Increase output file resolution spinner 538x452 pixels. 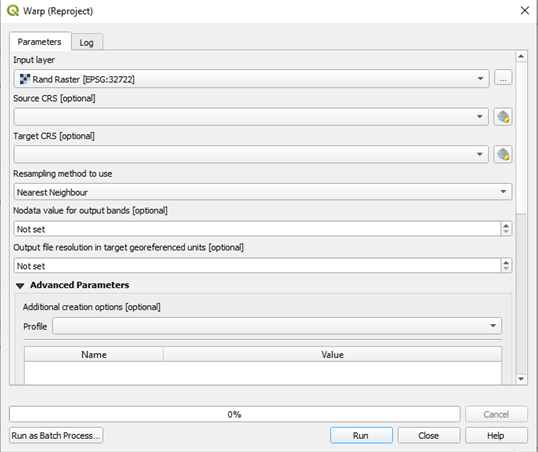click(x=506, y=262)
